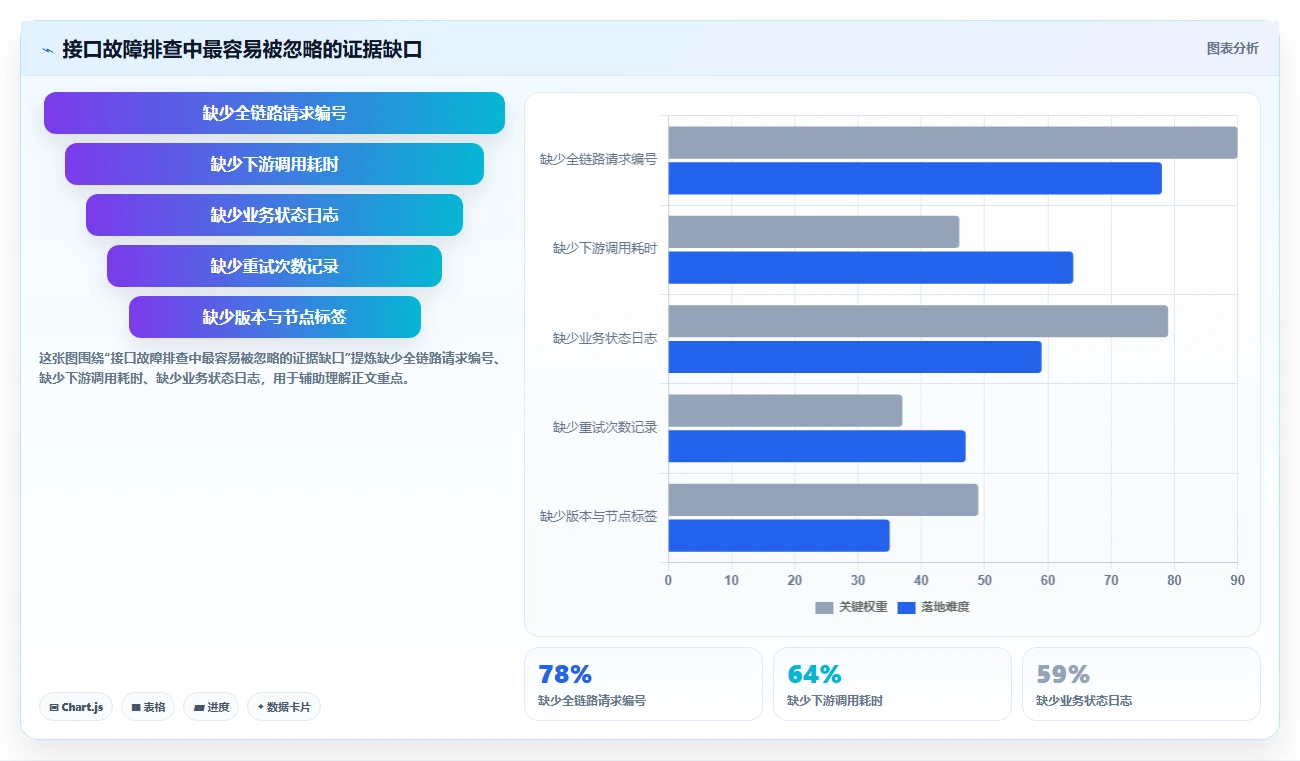Select funnel stage 缺少业务状态日志
The height and width of the screenshot is (761, 1300).
[274, 215]
